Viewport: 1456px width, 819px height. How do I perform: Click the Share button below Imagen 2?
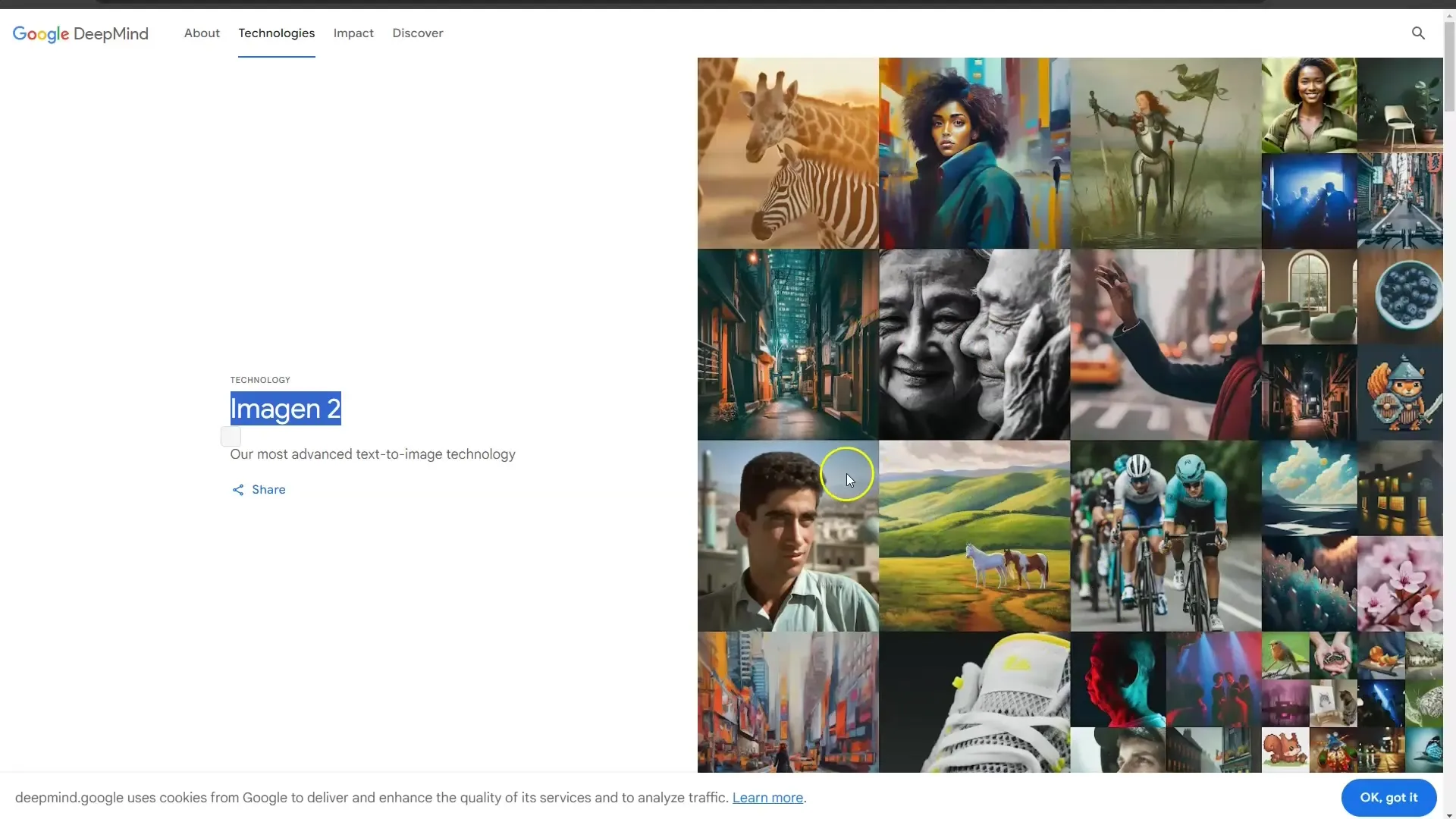258,489
